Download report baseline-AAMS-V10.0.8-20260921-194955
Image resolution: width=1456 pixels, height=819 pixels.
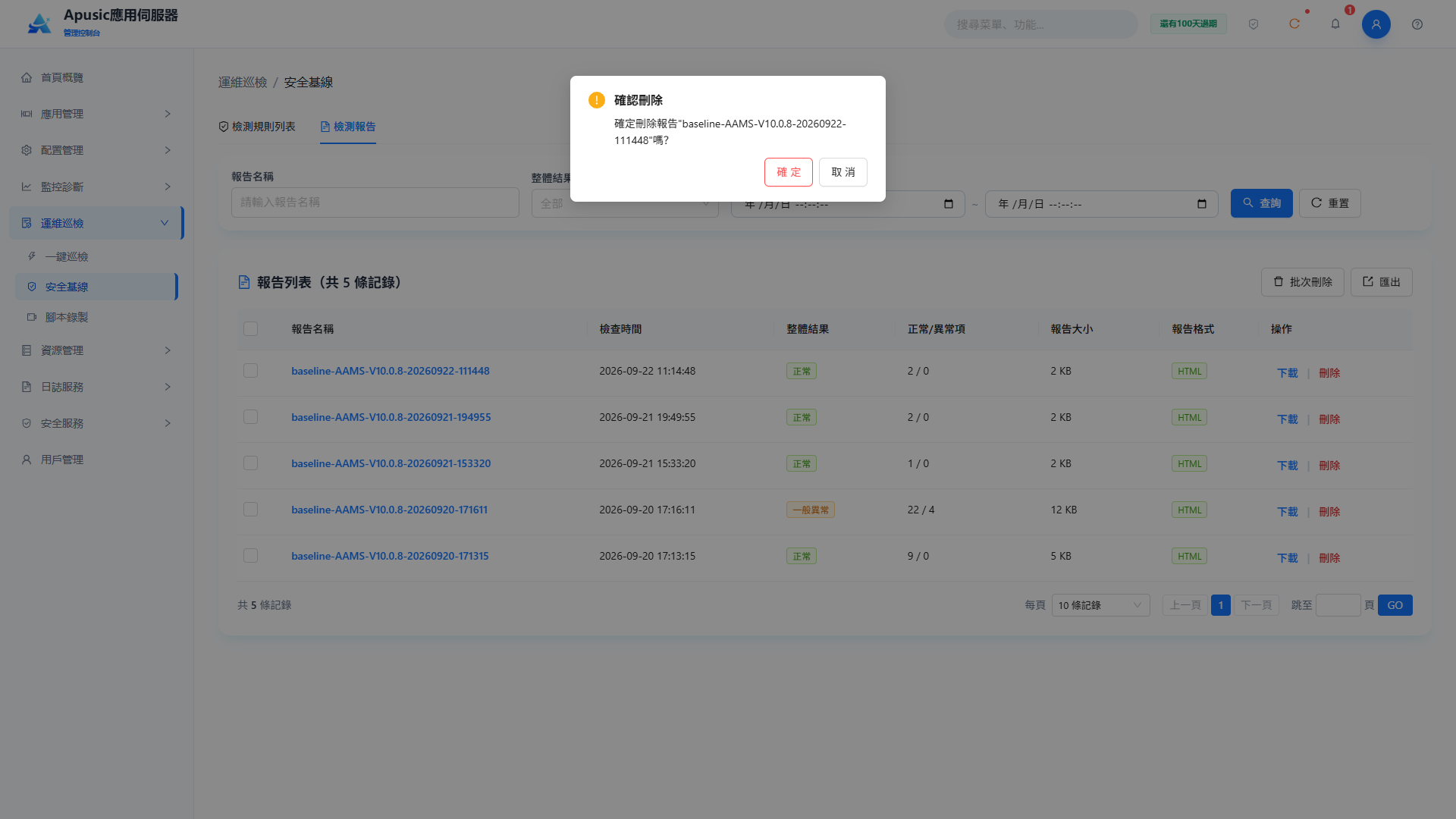pos(1287,419)
